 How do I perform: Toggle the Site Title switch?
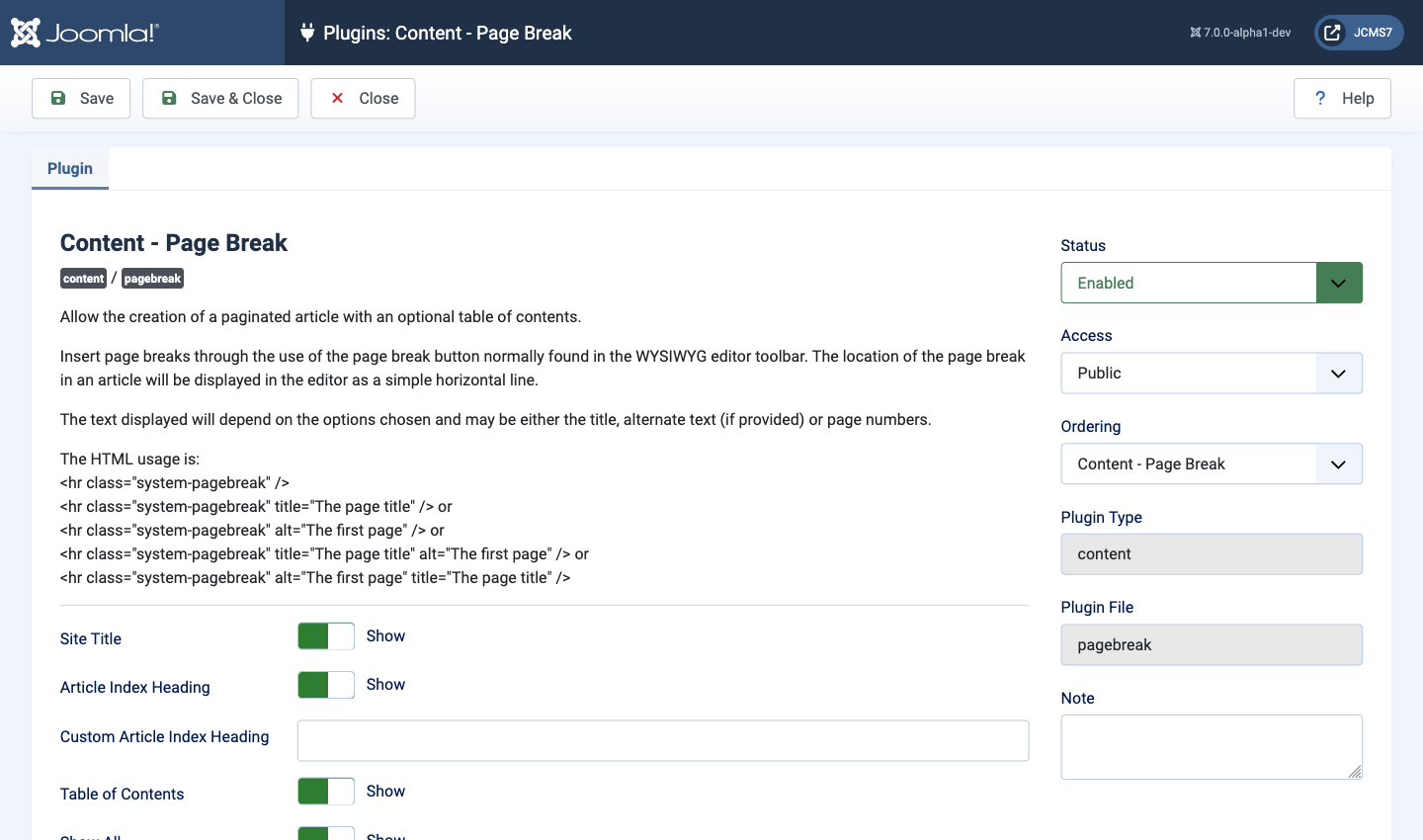[x=326, y=636]
